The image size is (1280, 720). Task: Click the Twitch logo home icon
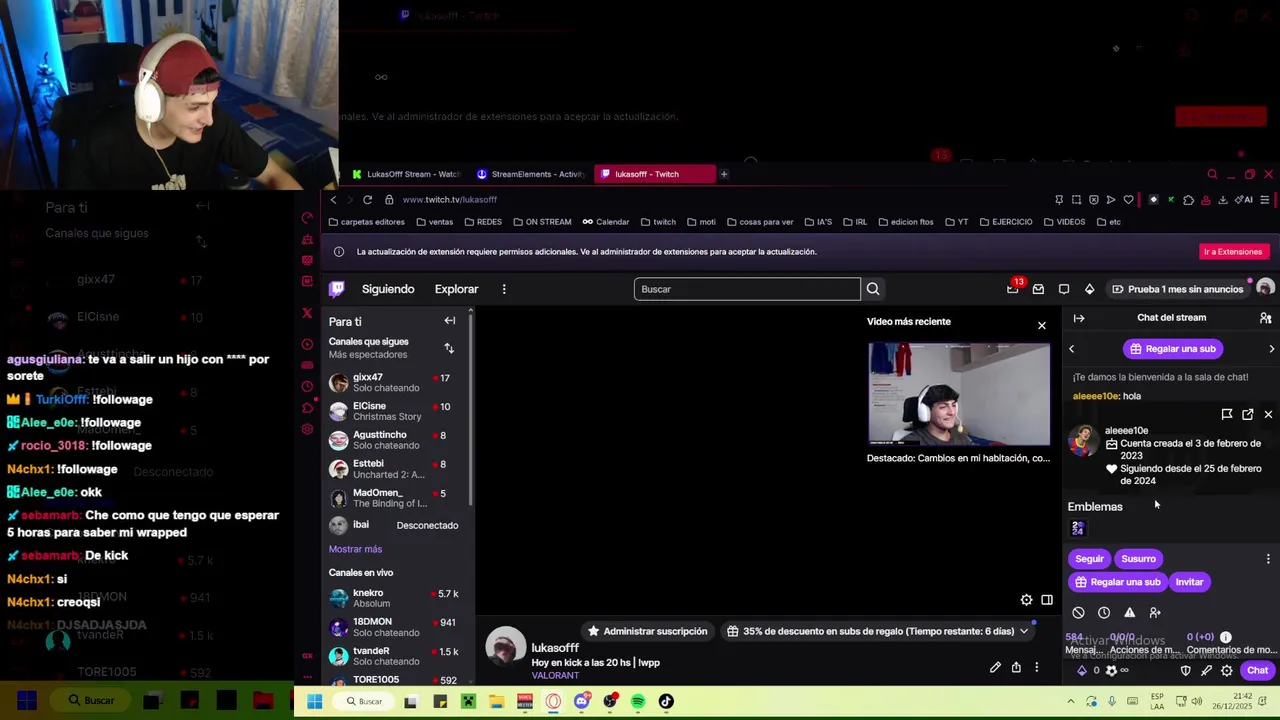(337, 289)
